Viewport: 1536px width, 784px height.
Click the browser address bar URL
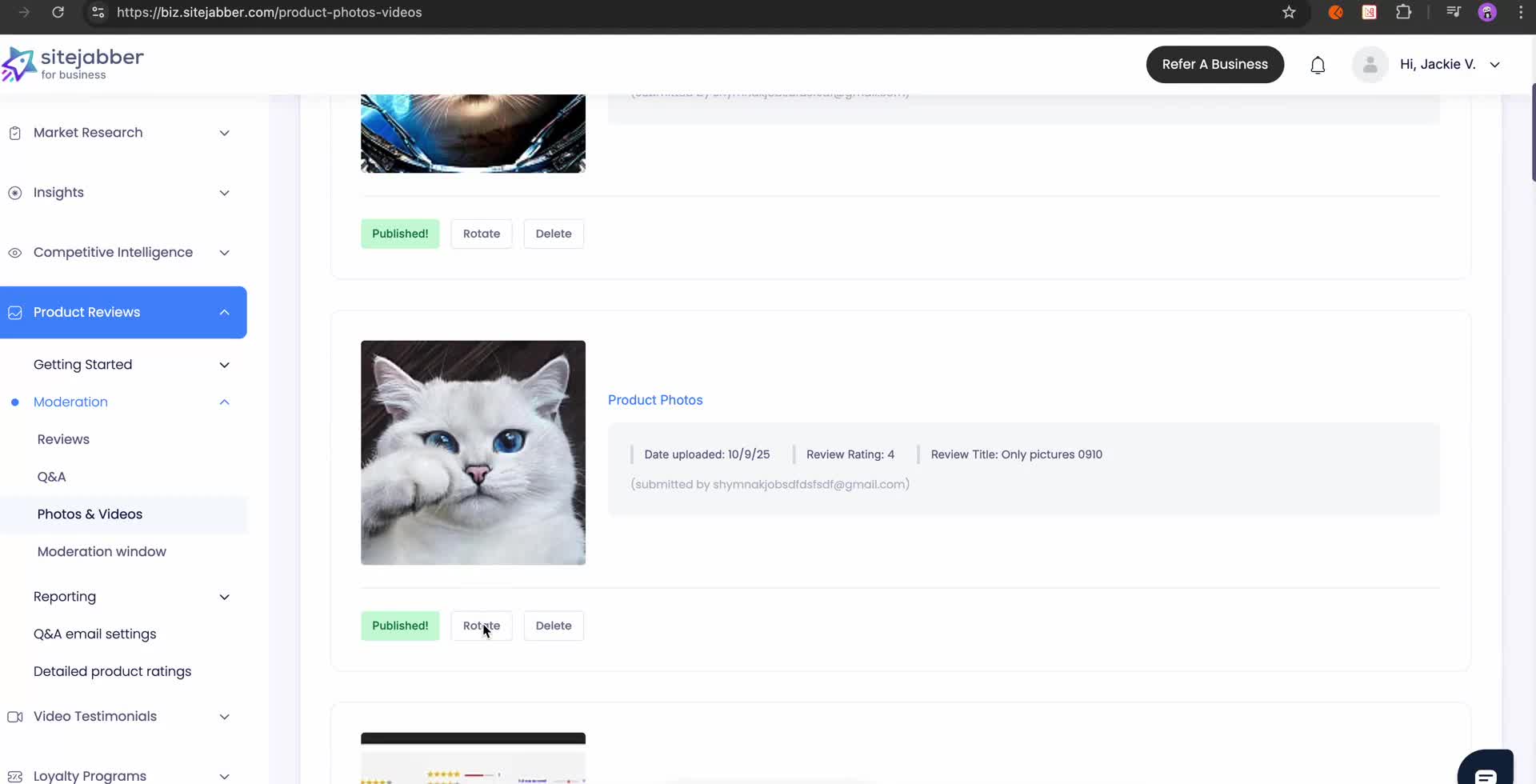[x=269, y=12]
